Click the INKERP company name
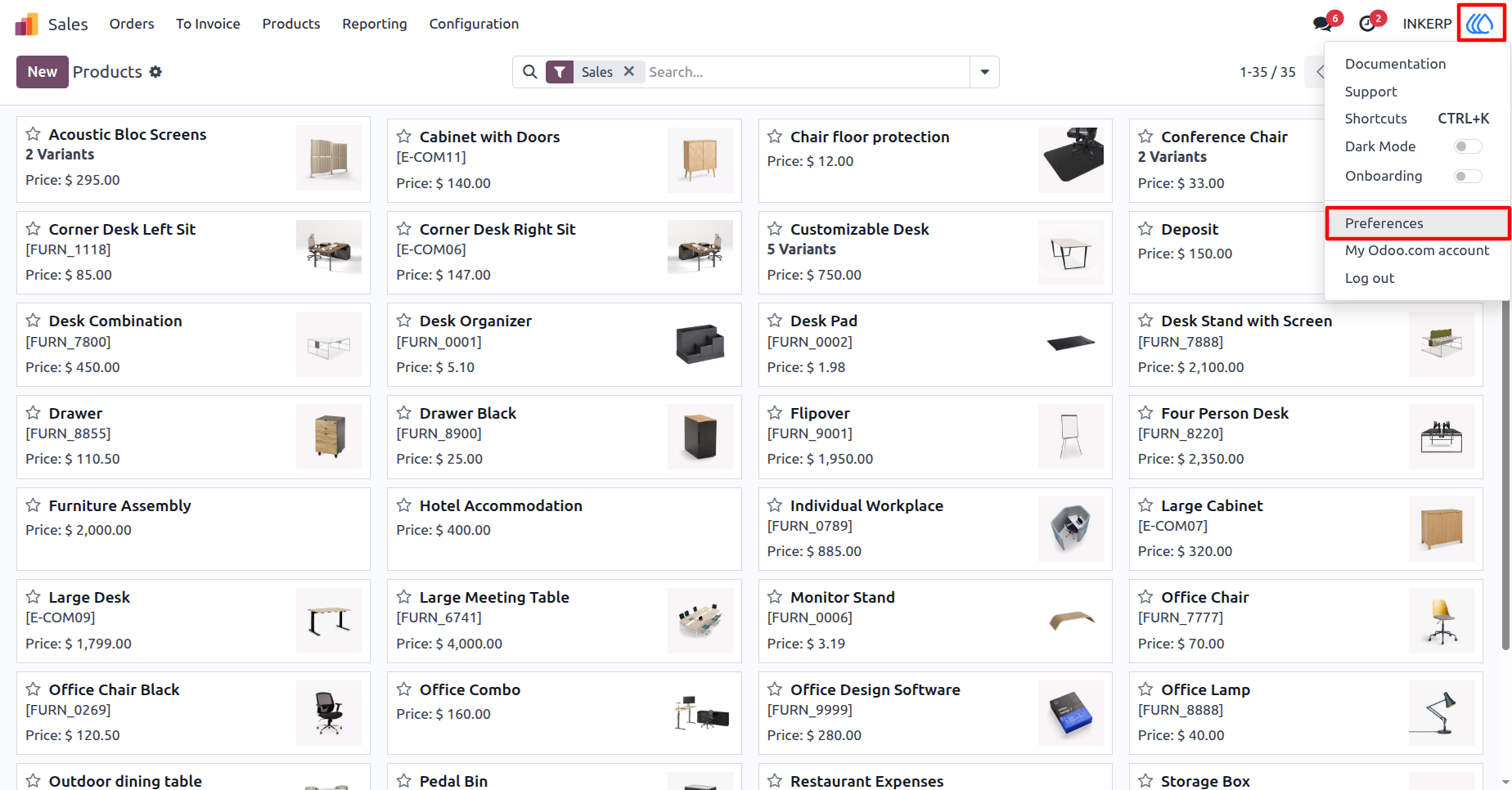The image size is (1512, 790). (1427, 24)
